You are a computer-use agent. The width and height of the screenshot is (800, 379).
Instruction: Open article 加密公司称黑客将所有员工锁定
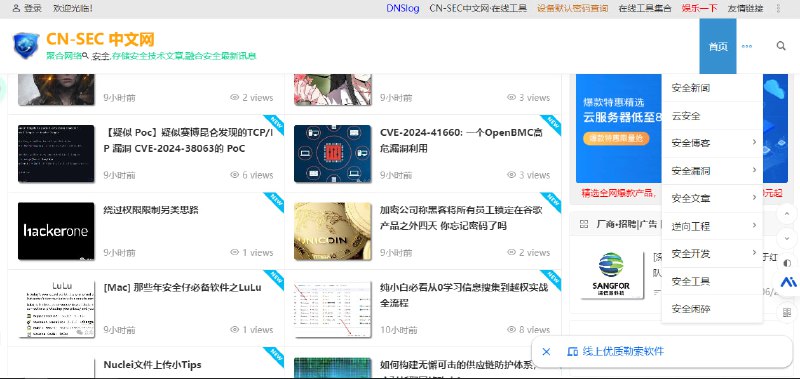coord(461,218)
